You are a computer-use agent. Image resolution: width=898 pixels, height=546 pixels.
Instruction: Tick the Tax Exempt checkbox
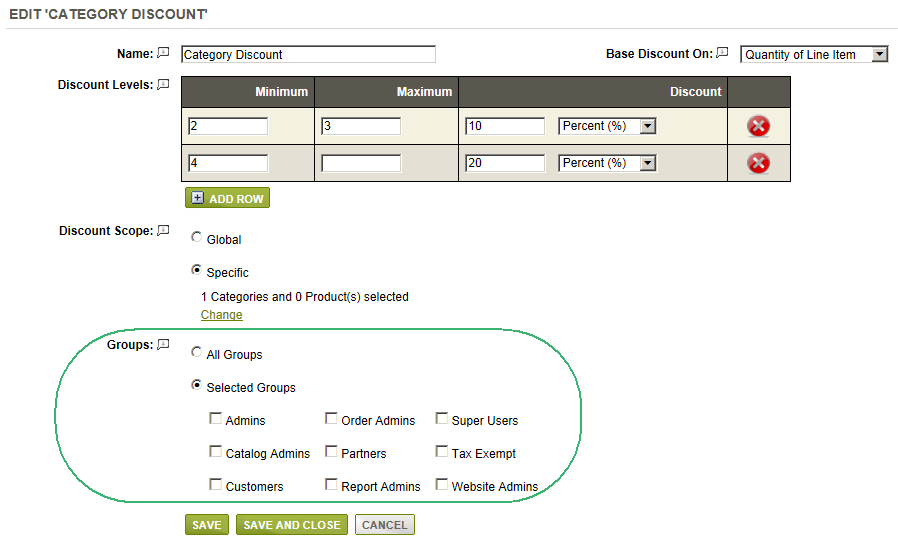click(442, 452)
